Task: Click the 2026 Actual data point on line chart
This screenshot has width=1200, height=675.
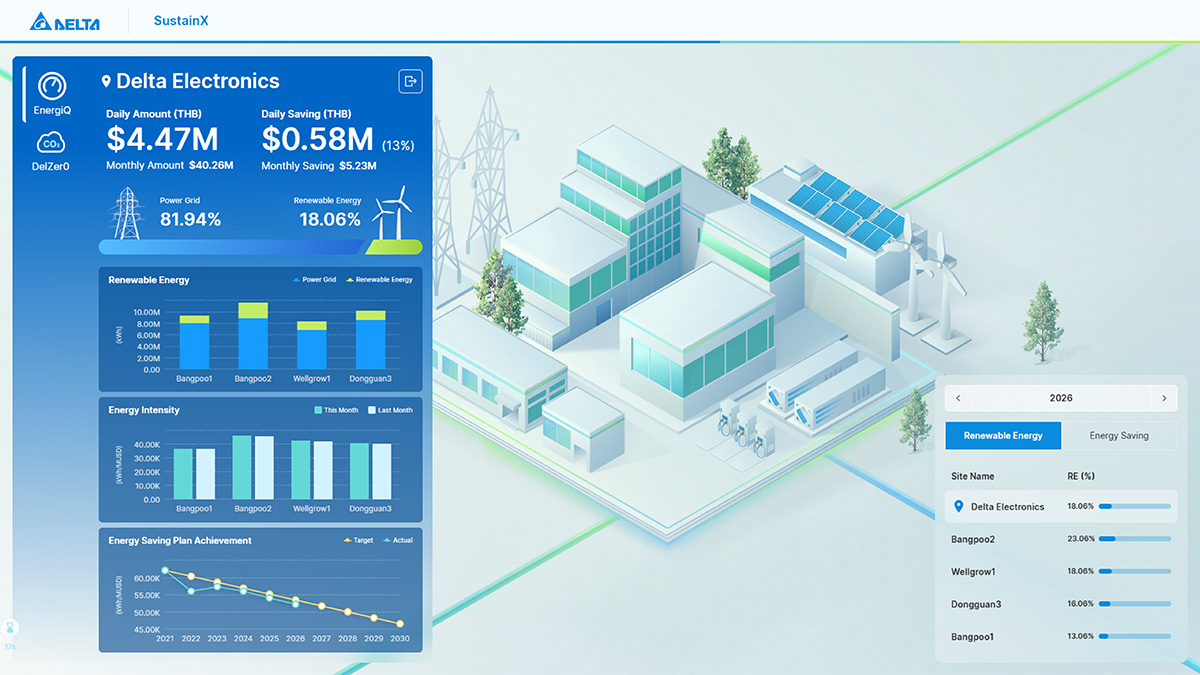Action: click(x=295, y=604)
